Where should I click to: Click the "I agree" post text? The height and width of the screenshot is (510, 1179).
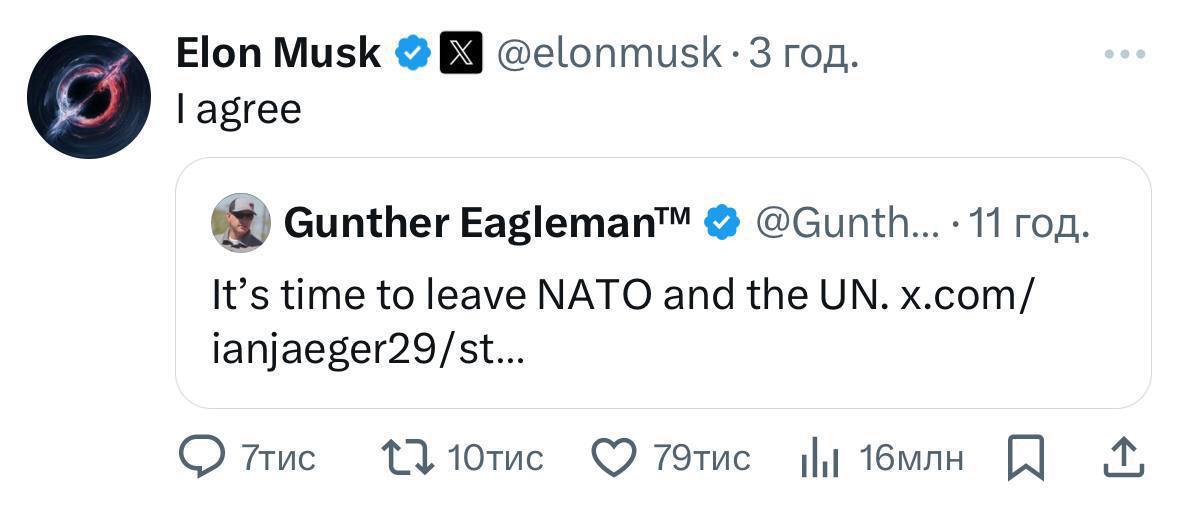pyautogui.click(x=238, y=109)
